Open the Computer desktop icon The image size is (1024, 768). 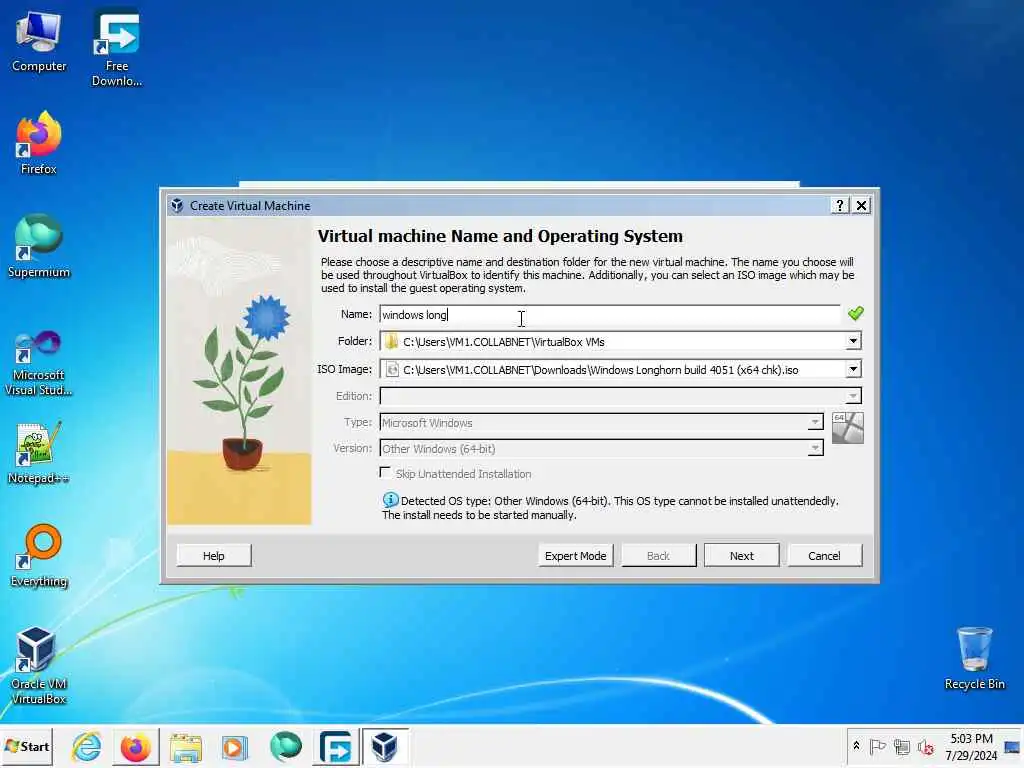pyautogui.click(x=39, y=40)
